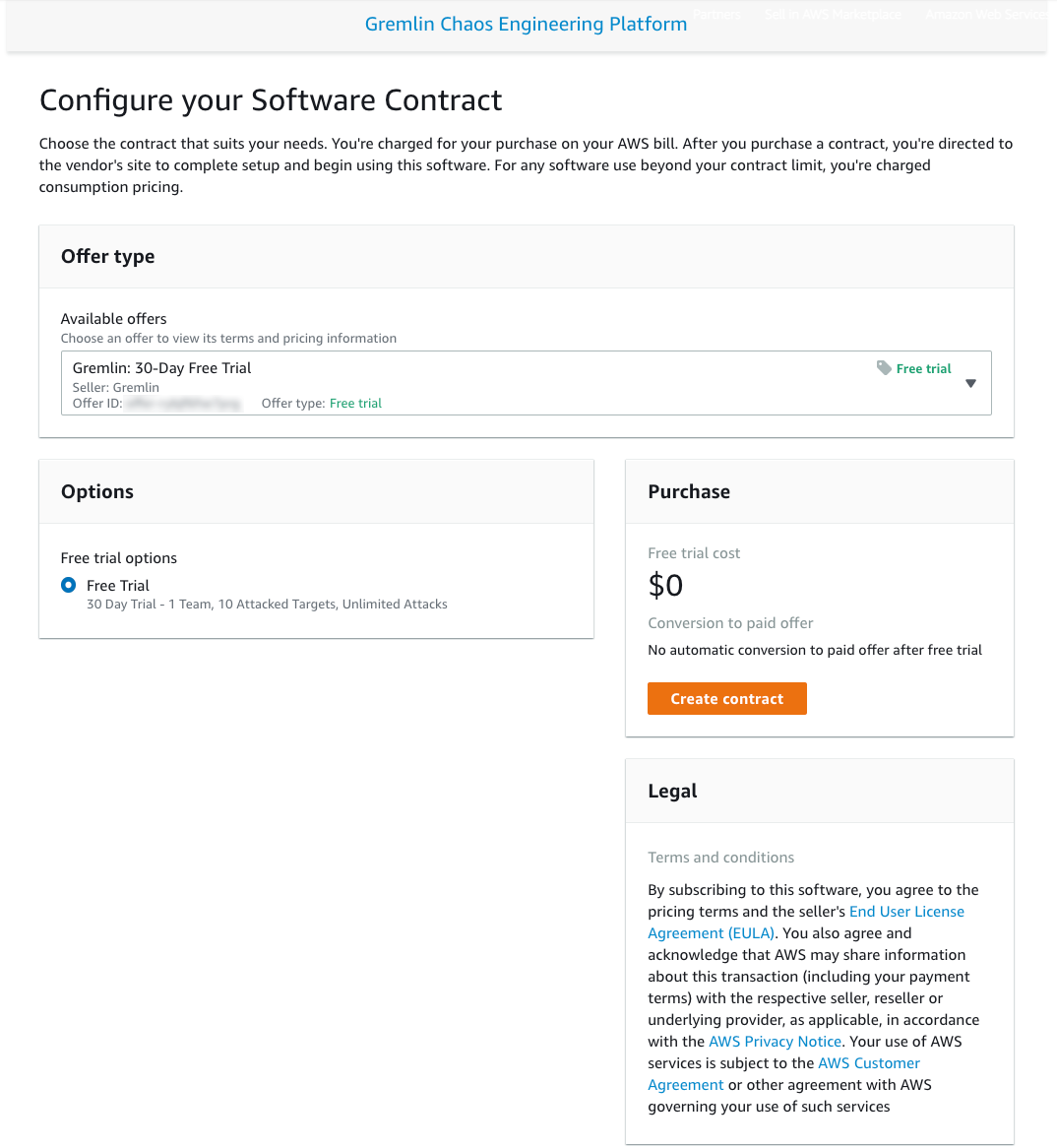Expand the available offers dropdown arrow
This screenshot has width=1057, height=1148.
(970, 383)
